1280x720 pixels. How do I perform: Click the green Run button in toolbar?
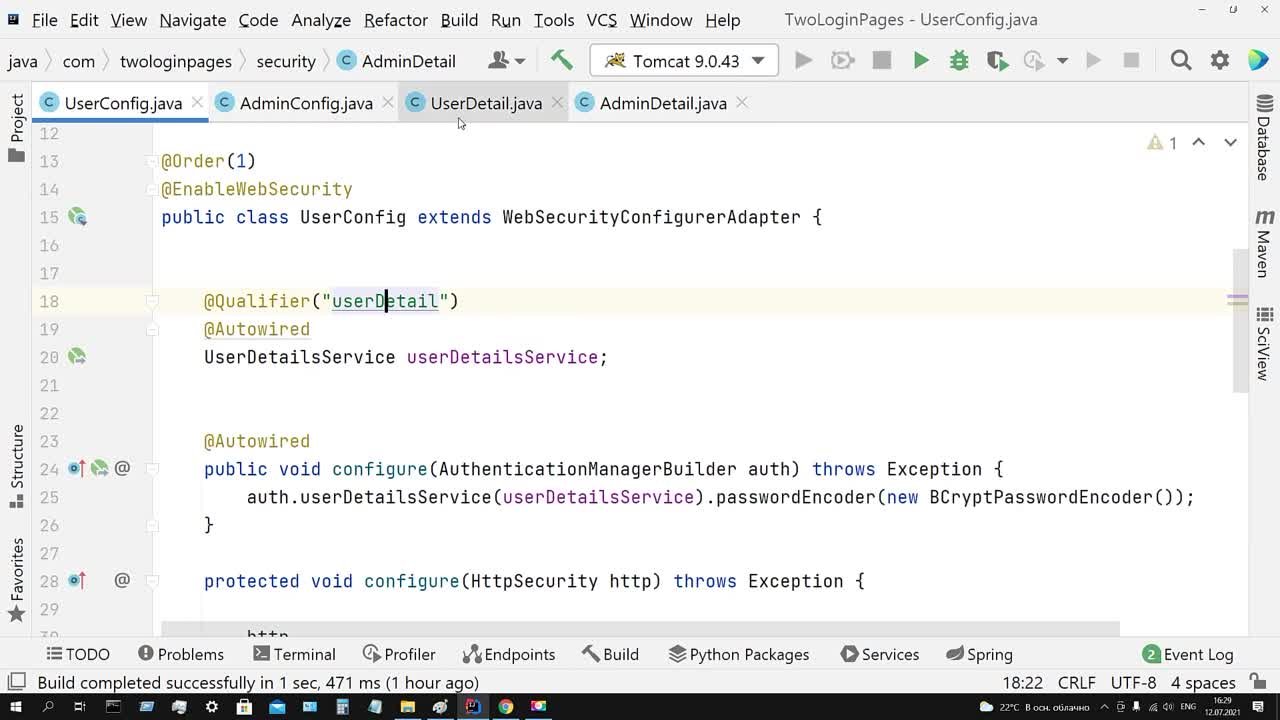921,61
